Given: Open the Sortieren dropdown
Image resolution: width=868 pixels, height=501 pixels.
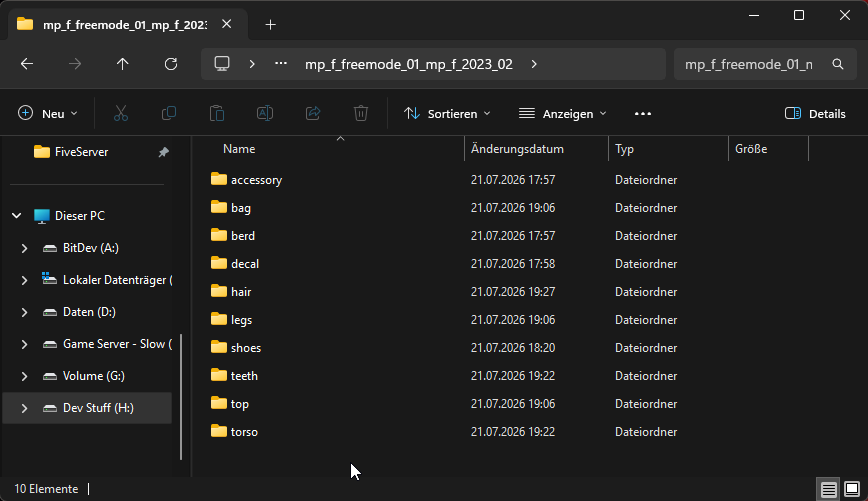Looking at the screenshot, I should click(447, 113).
